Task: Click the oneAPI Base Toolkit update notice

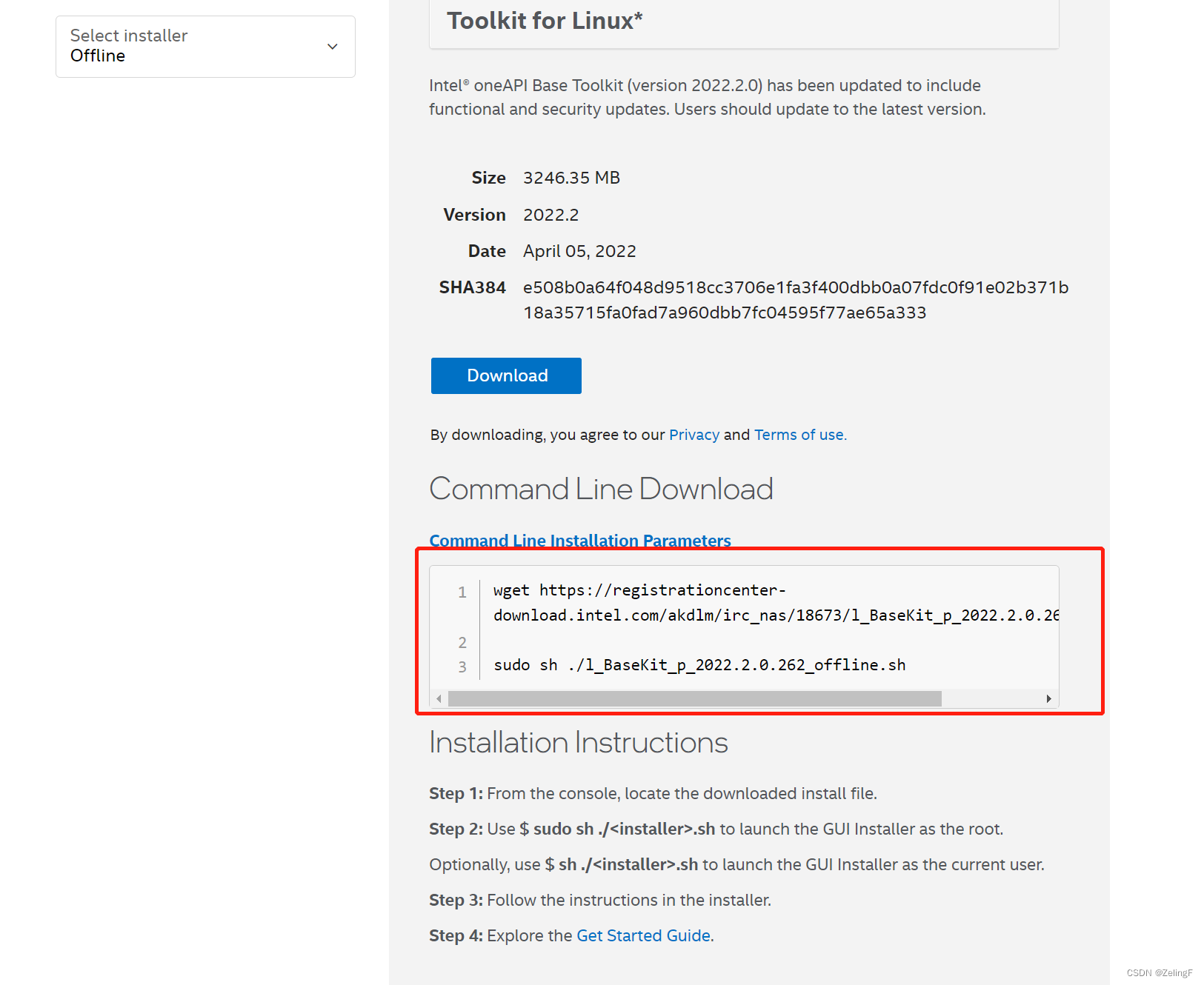Action: coord(708,97)
